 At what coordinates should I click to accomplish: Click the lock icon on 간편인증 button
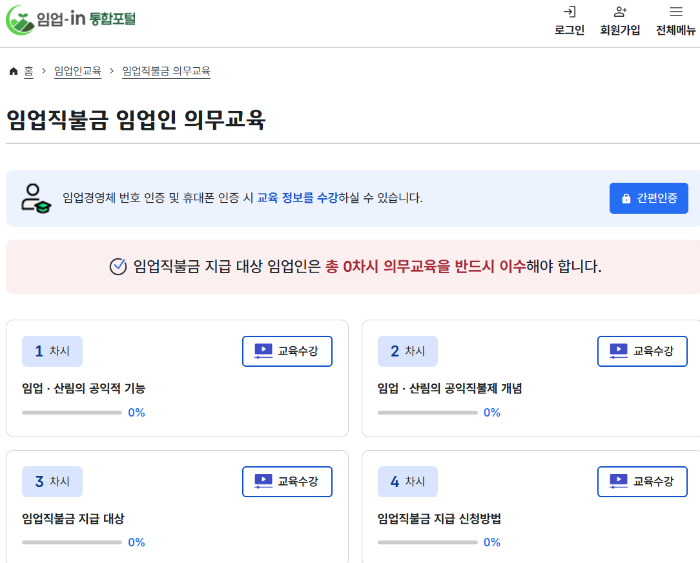coord(626,198)
